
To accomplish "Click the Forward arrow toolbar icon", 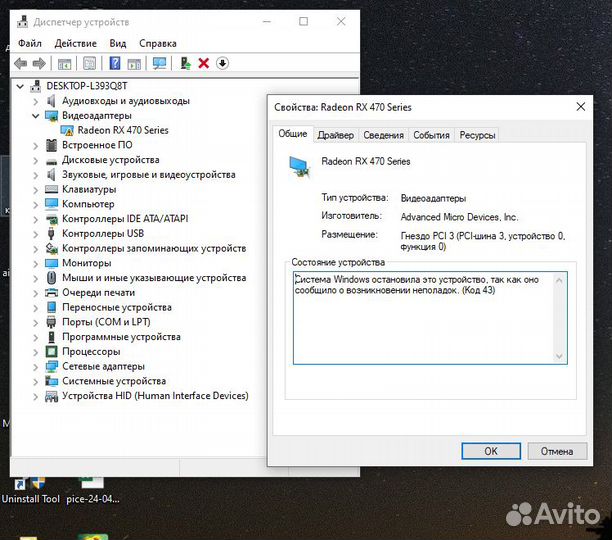I will (39, 63).
